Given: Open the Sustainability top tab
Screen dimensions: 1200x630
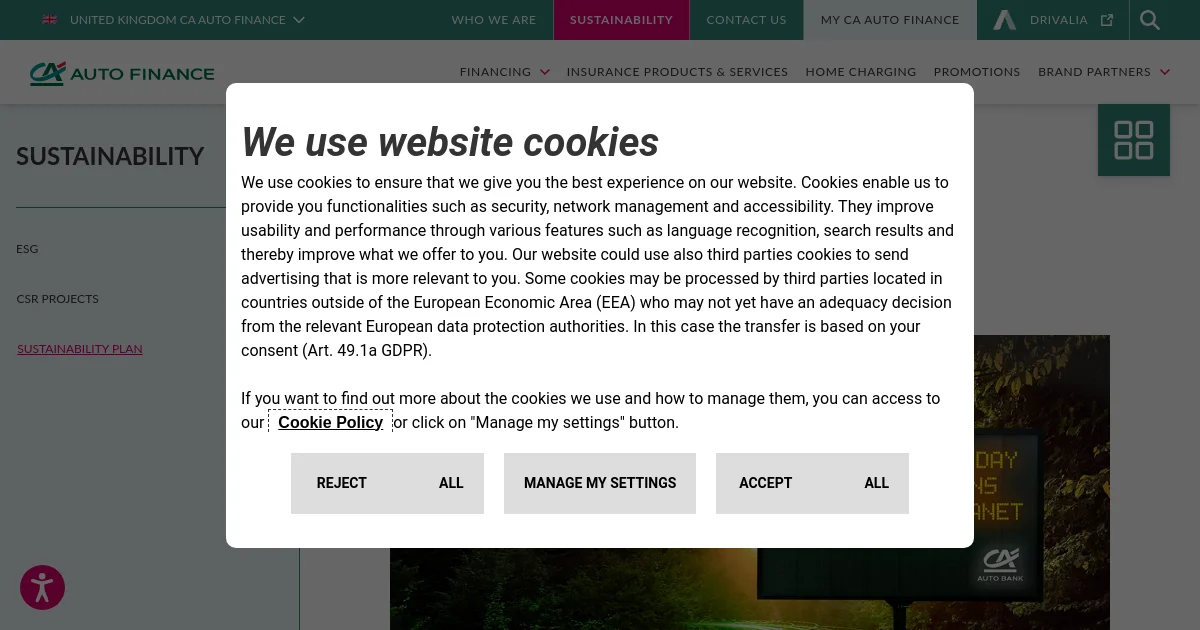Looking at the screenshot, I should (621, 20).
